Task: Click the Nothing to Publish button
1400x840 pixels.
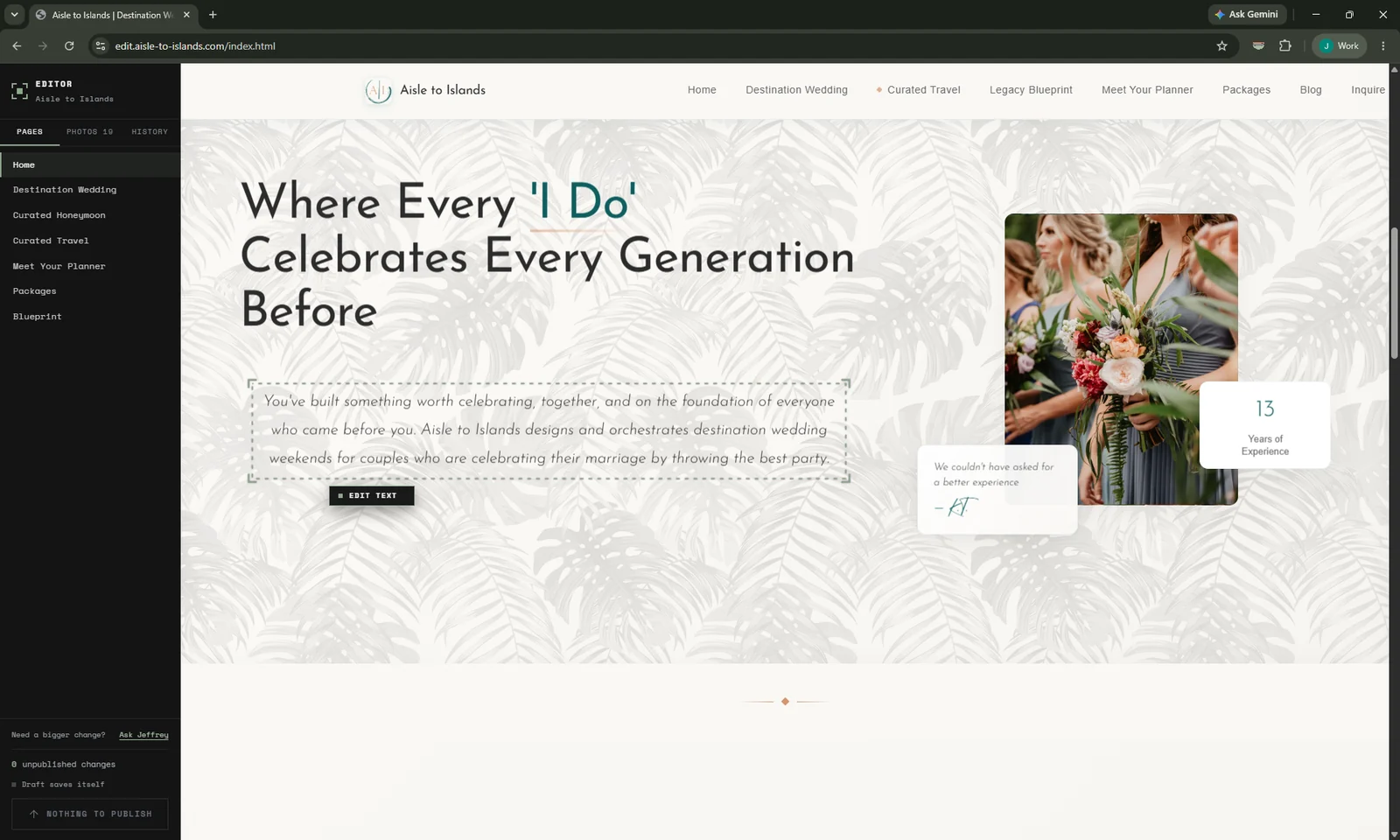Action: click(x=90, y=814)
